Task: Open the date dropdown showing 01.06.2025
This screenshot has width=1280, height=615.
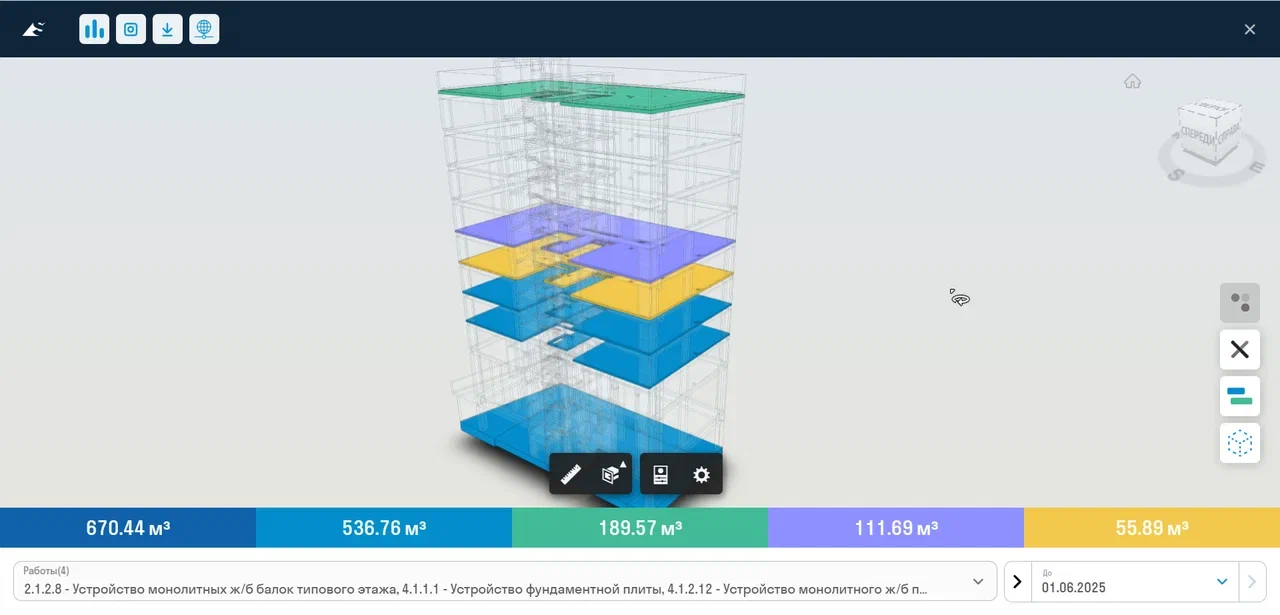Action: coord(1221,581)
